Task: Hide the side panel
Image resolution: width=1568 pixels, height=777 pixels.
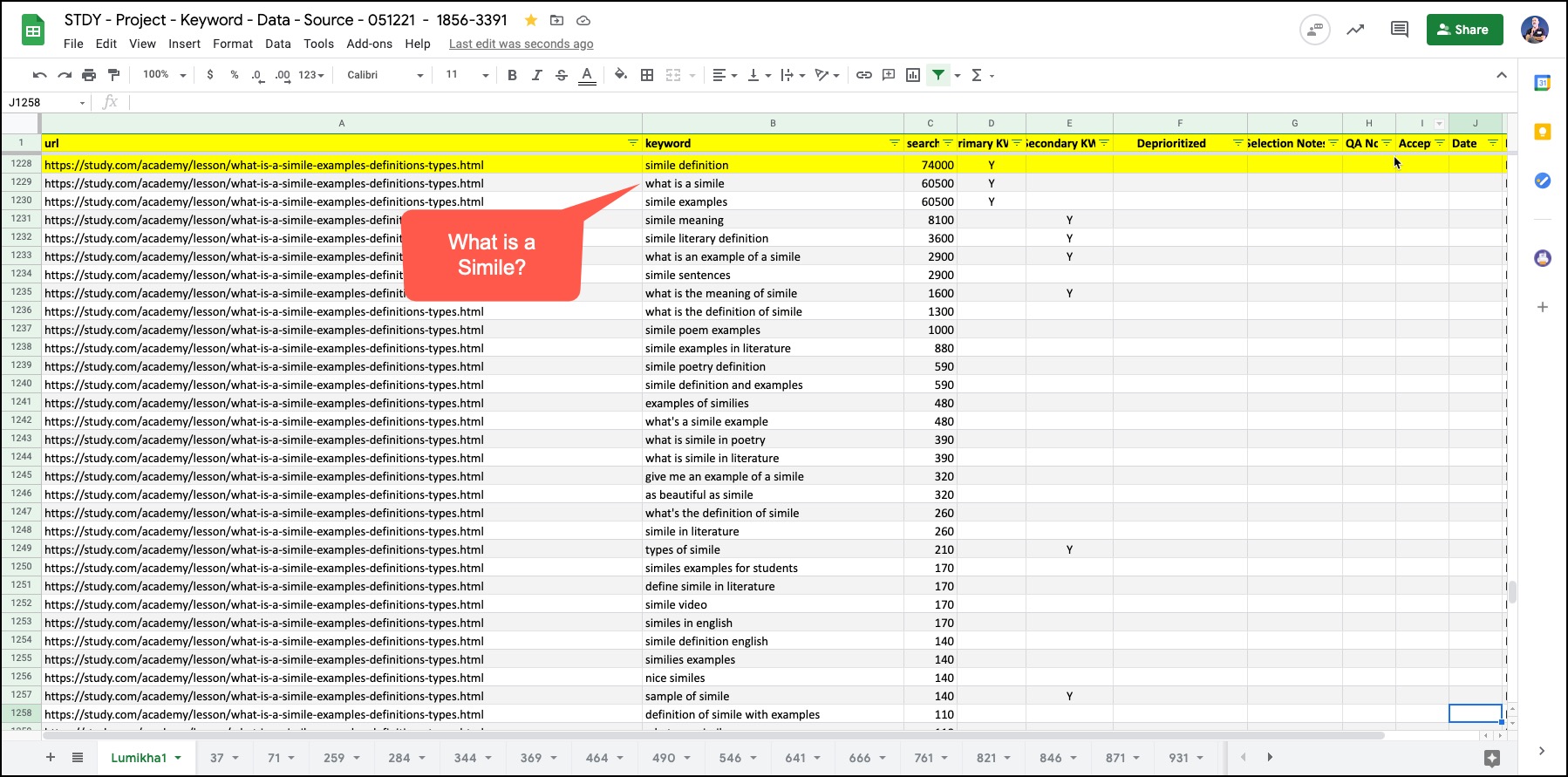Action: coord(1542,751)
